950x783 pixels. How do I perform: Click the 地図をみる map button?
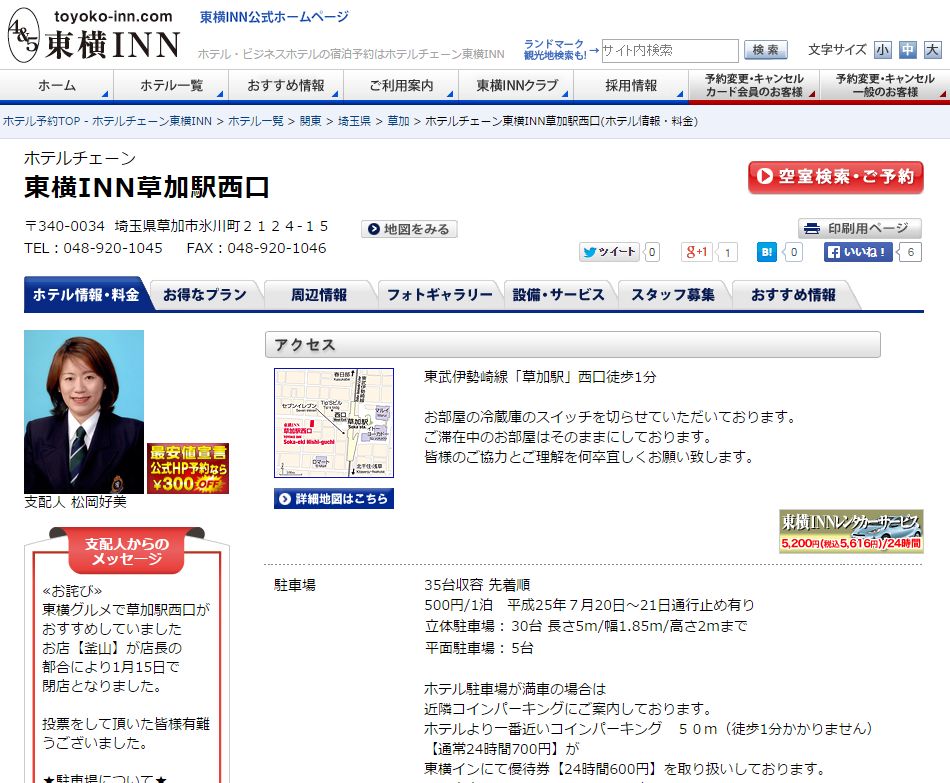[409, 229]
